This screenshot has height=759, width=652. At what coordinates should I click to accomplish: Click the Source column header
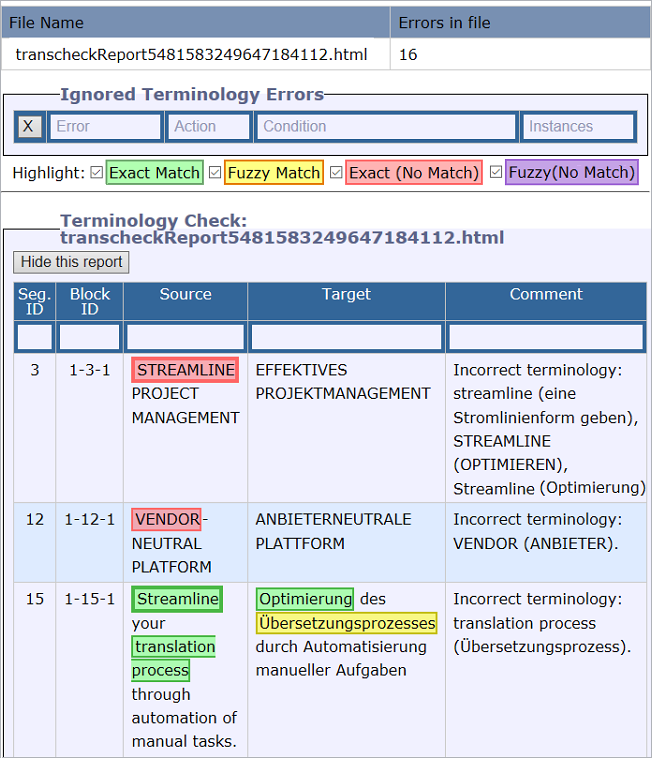[185, 302]
